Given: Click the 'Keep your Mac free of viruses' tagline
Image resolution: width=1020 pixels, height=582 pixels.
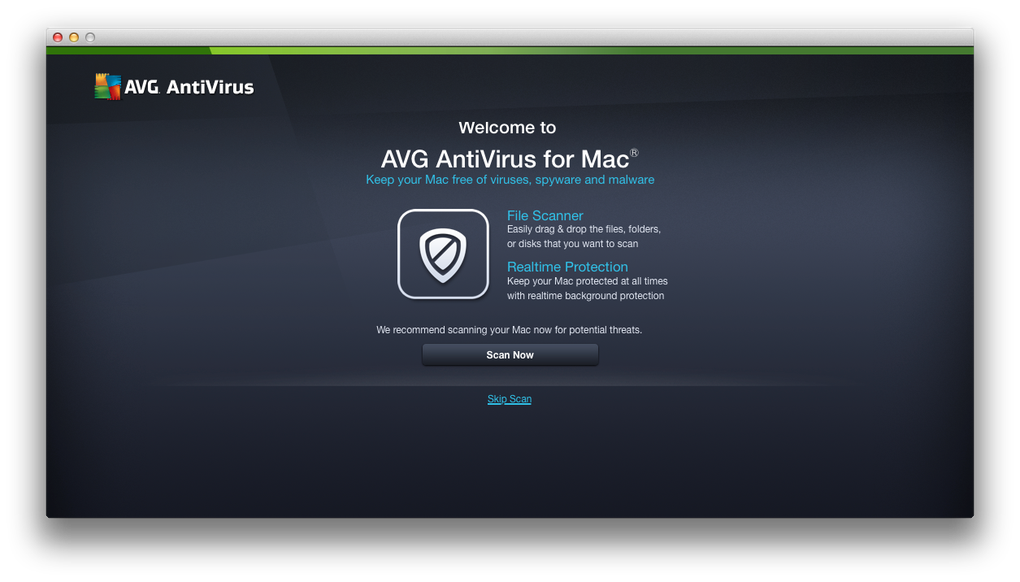Looking at the screenshot, I should pyautogui.click(x=510, y=179).
